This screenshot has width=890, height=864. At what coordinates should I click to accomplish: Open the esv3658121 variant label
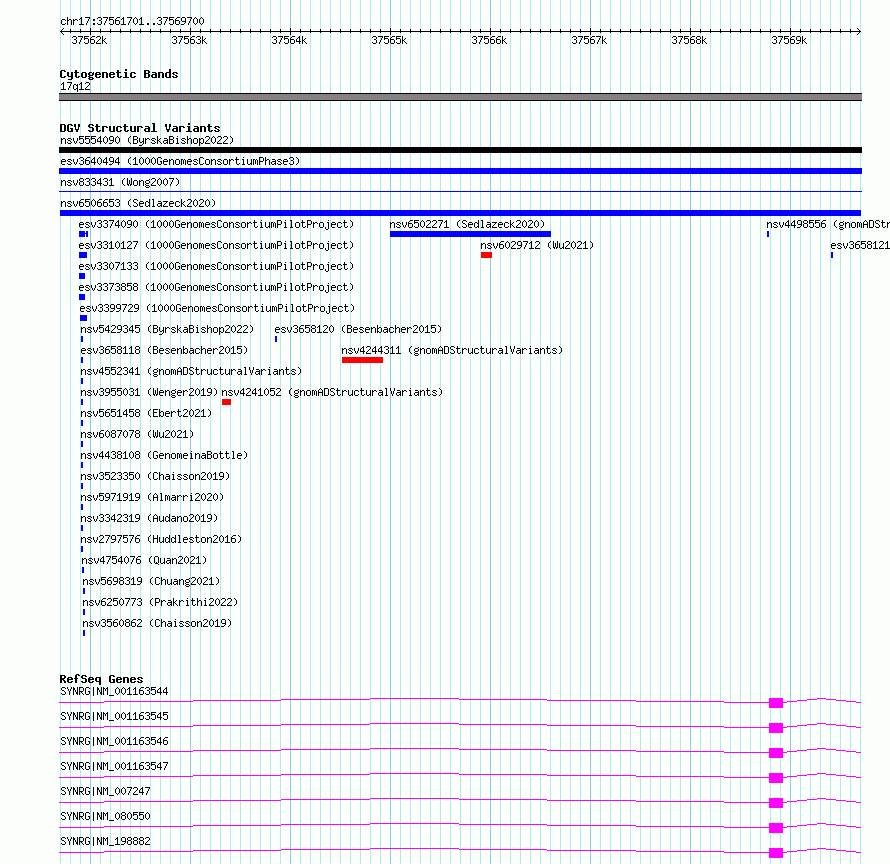(860, 245)
